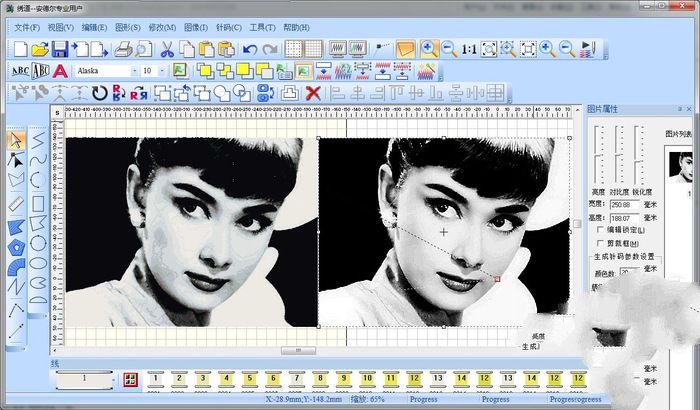700x410 pixels.
Task: Close the 图片属性 panel
Action: pos(689,109)
